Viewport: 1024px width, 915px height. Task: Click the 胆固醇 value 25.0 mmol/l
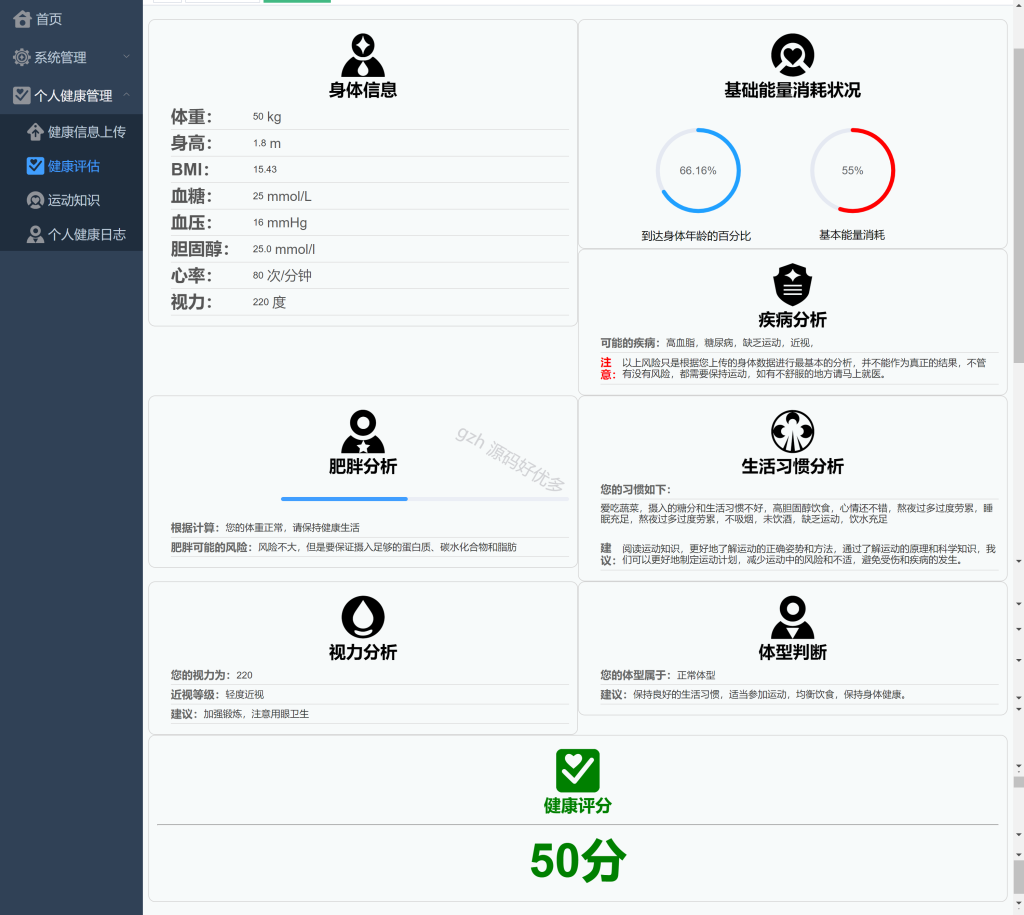pos(284,249)
